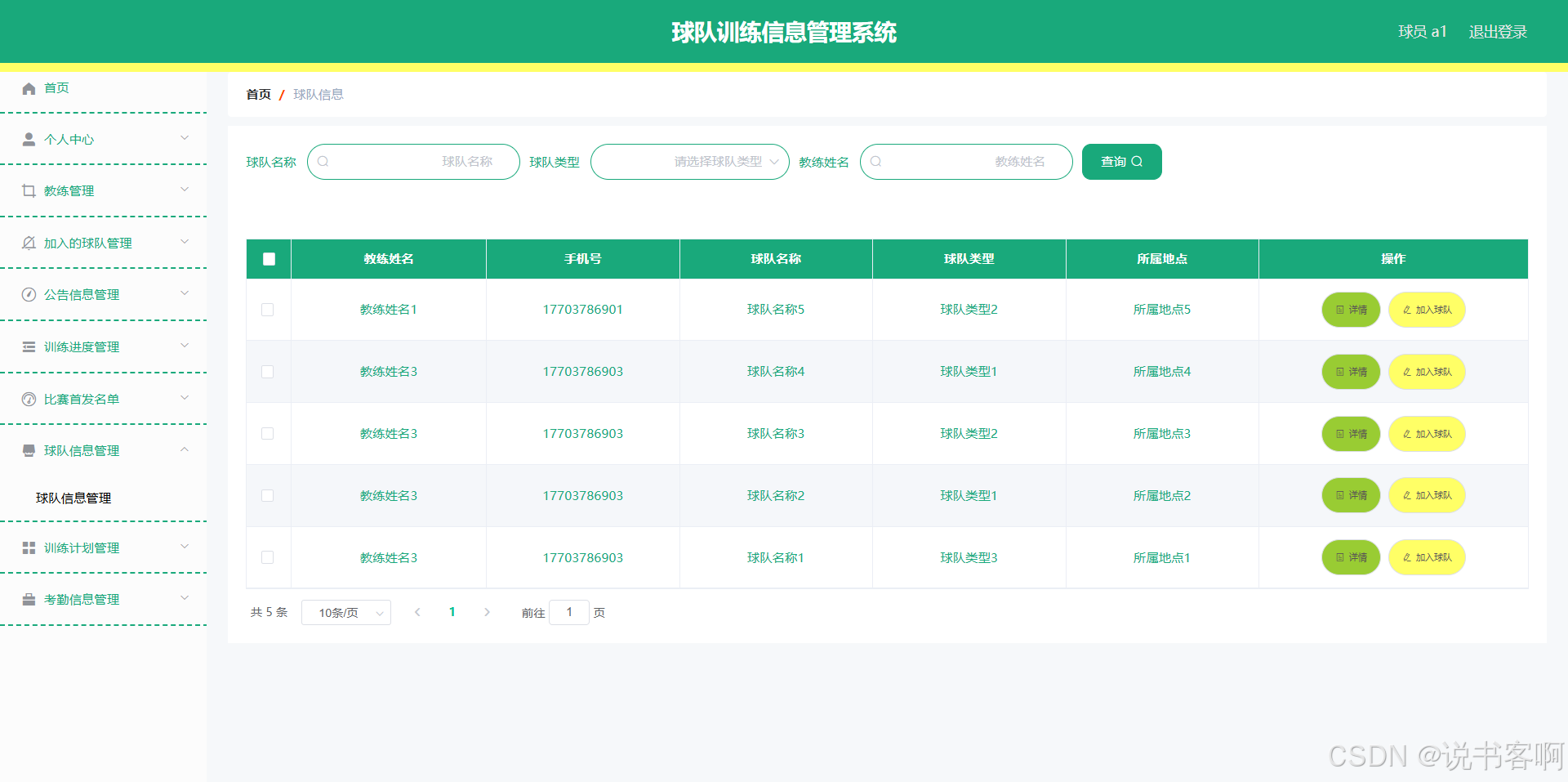The image size is (1568, 782).
Task: Expand the 公告信息管理 chevron
Action: click(x=185, y=293)
